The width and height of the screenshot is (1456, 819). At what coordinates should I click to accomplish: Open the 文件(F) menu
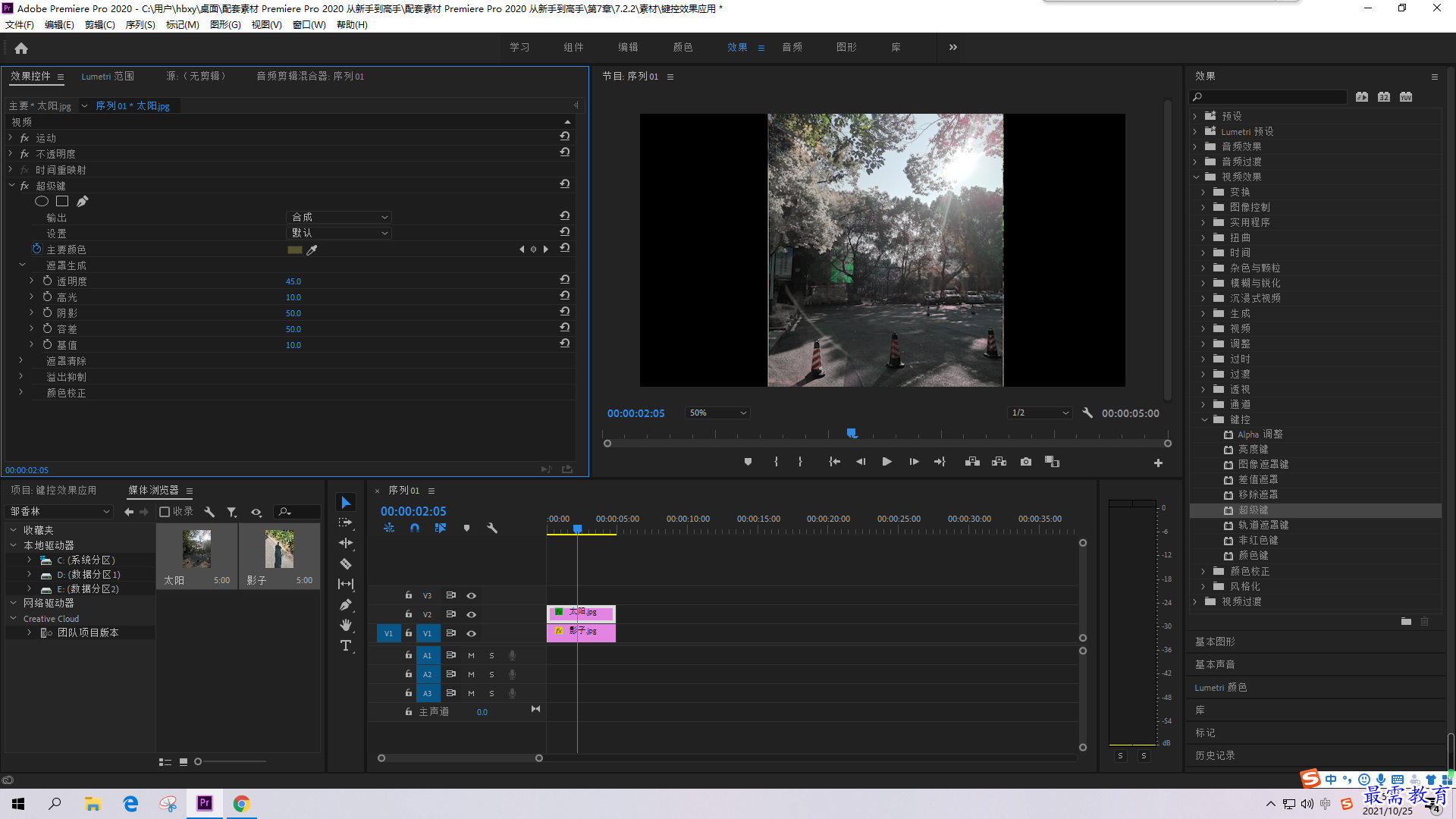(20, 25)
